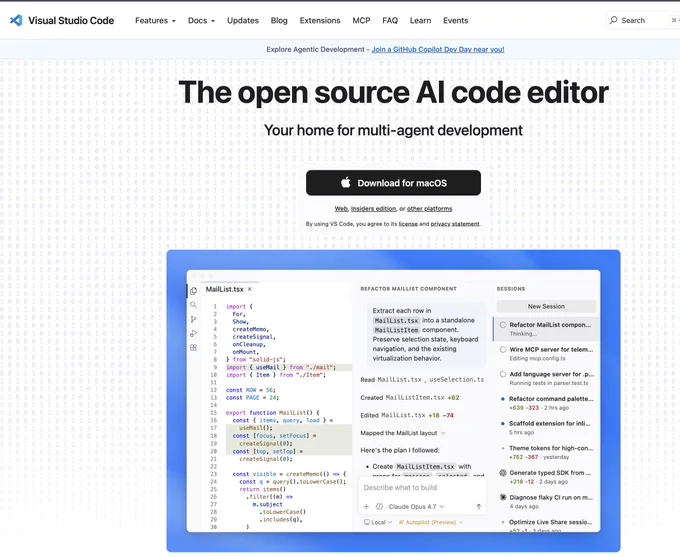Open the Insiders edition link

(x=373, y=209)
